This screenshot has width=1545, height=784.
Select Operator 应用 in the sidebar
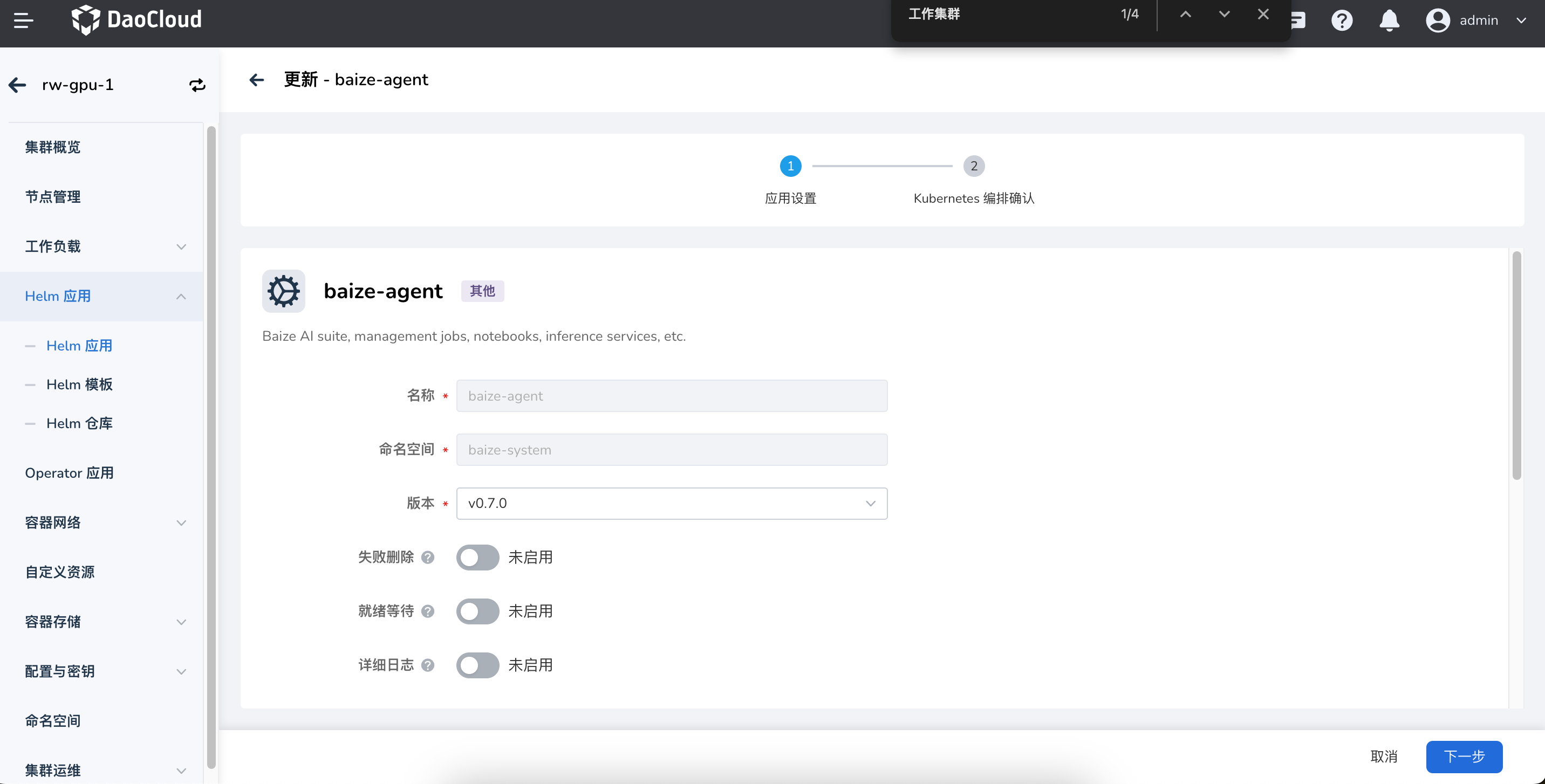click(70, 472)
